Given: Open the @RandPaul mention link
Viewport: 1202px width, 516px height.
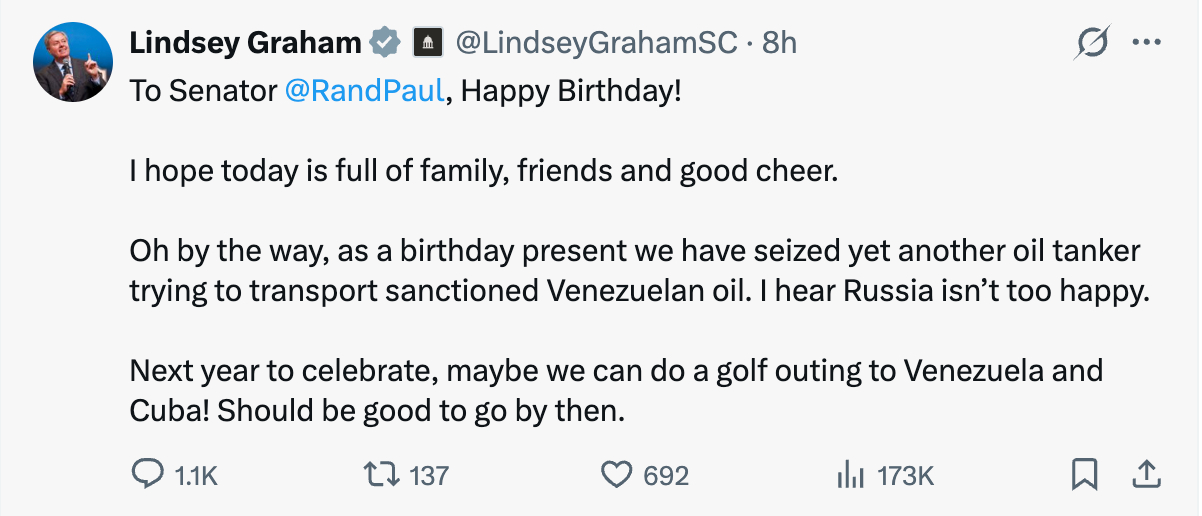Looking at the screenshot, I should click(x=364, y=90).
